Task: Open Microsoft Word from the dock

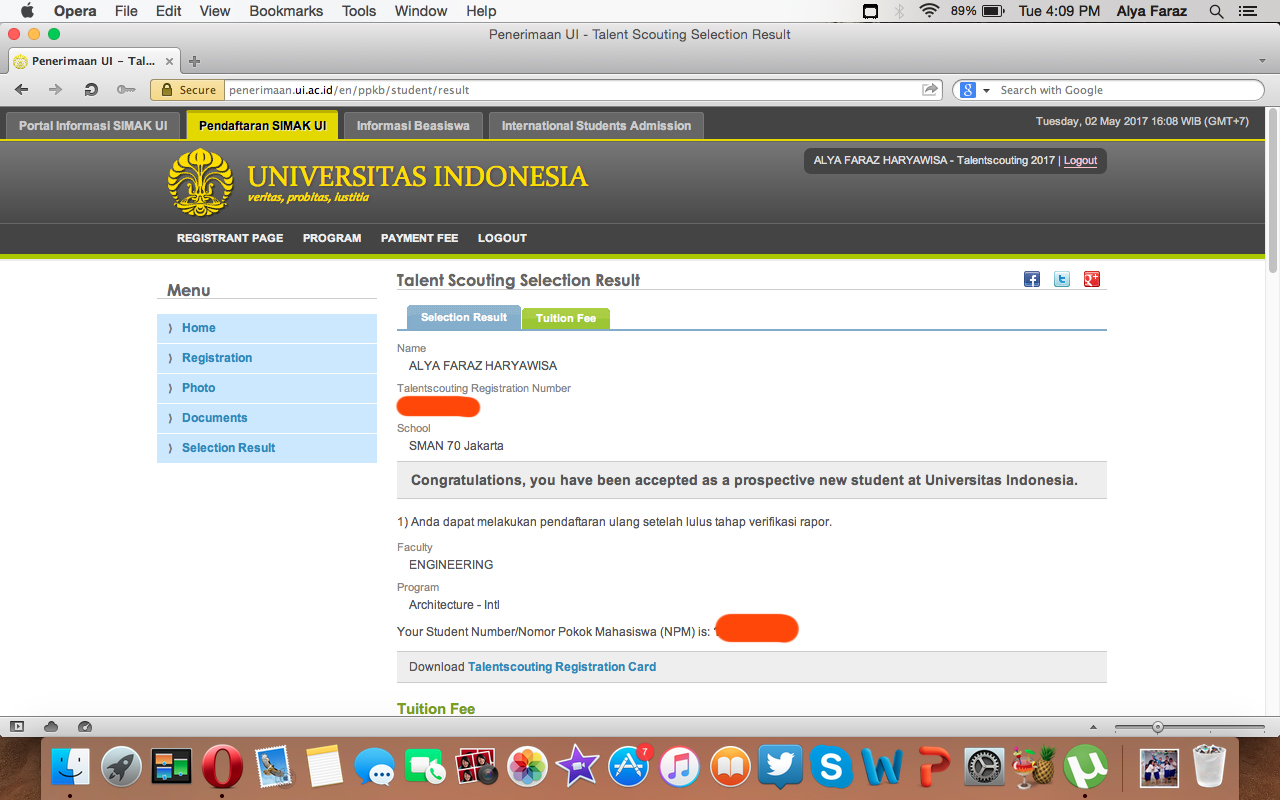Action: point(882,766)
